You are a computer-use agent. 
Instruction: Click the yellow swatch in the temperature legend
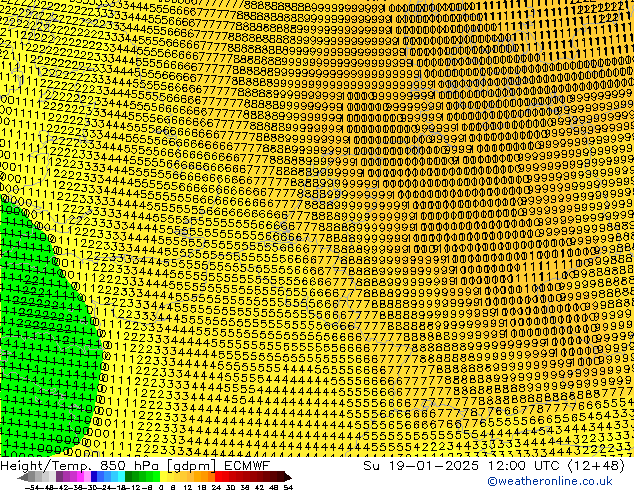click(x=163, y=477)
